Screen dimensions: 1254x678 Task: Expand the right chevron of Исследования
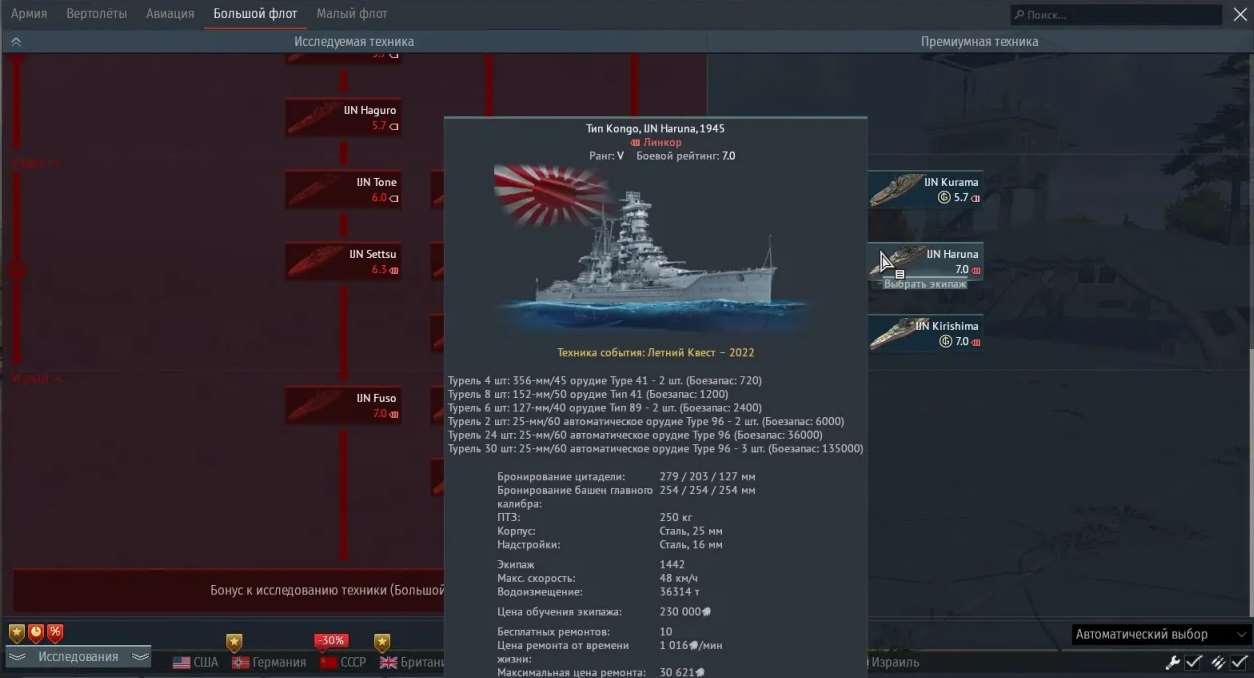tap(140, 657)
